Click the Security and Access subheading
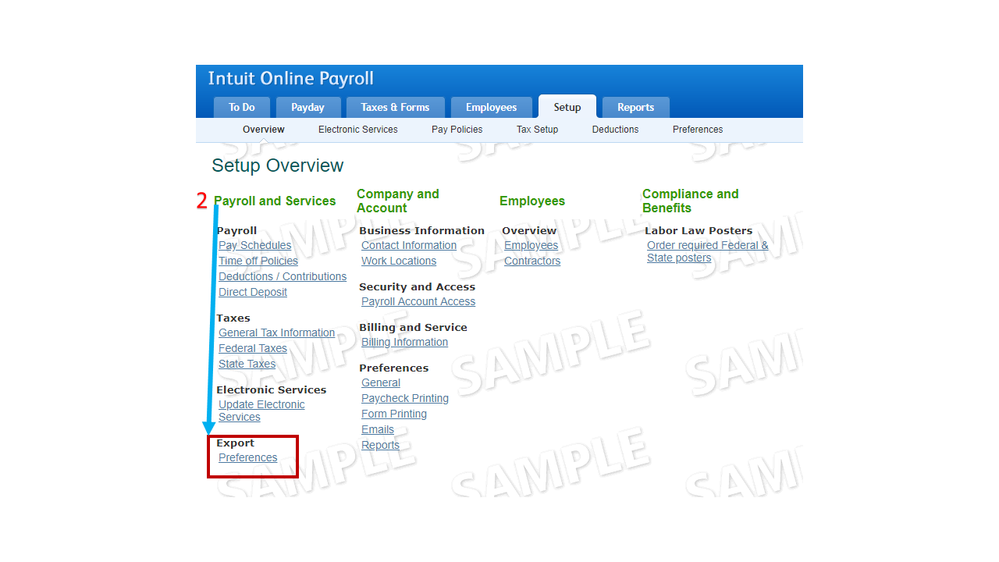 [417, 287]
